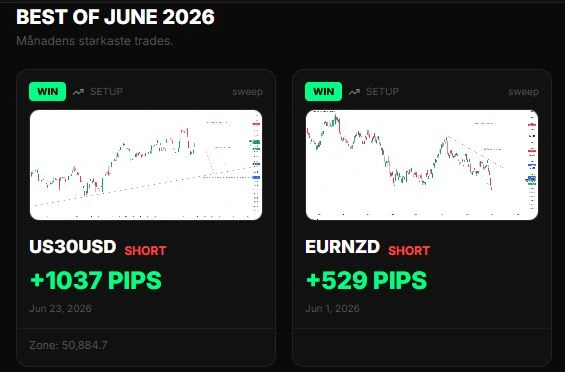Open the US30USD chart thumbnail

point(146,165)
